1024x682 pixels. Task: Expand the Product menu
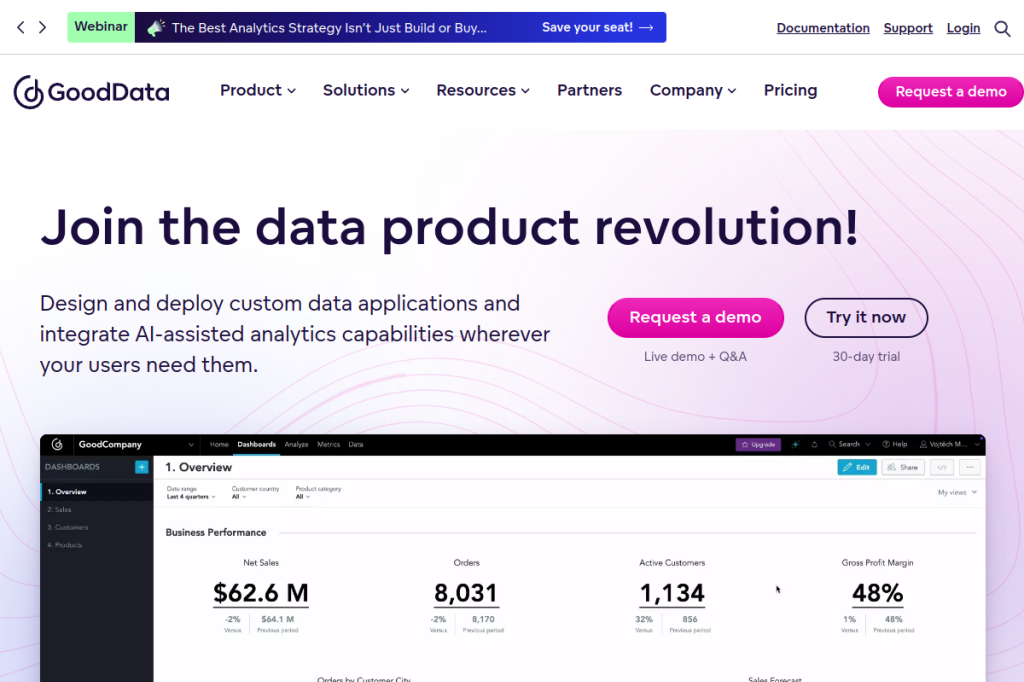coord(258,90)
